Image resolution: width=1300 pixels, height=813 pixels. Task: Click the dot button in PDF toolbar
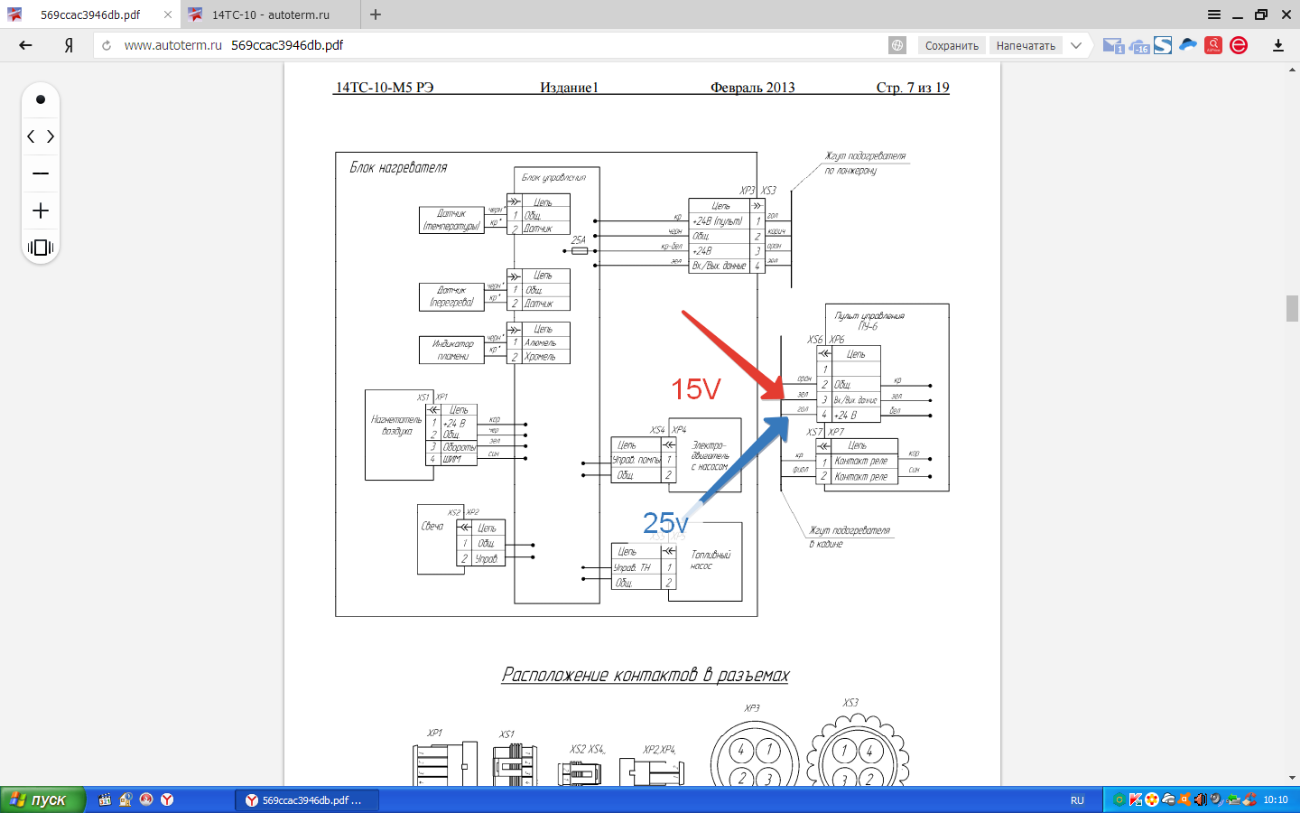coord(40,100)
